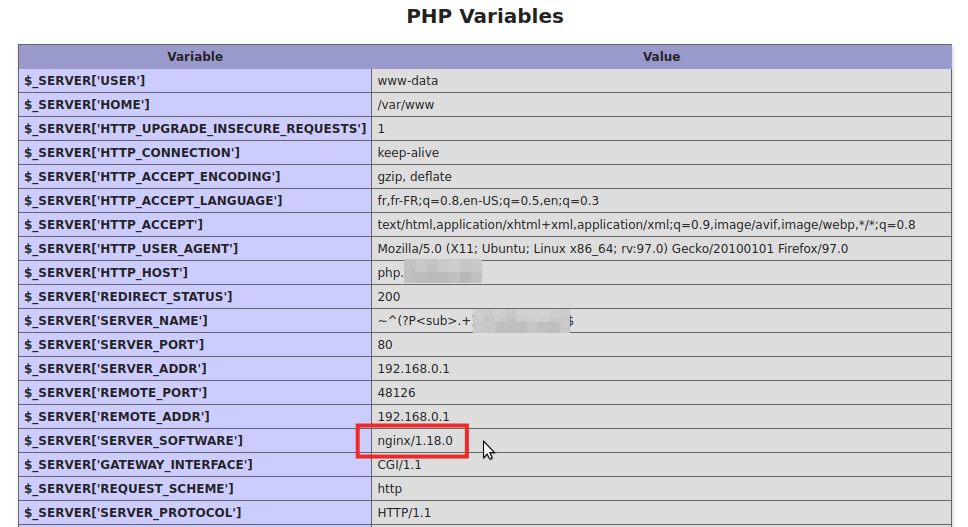The image size is (968, 527).
Task: Click the gzip, deflate encoding value
Action: pyautogui.click(x=414, y=177)
